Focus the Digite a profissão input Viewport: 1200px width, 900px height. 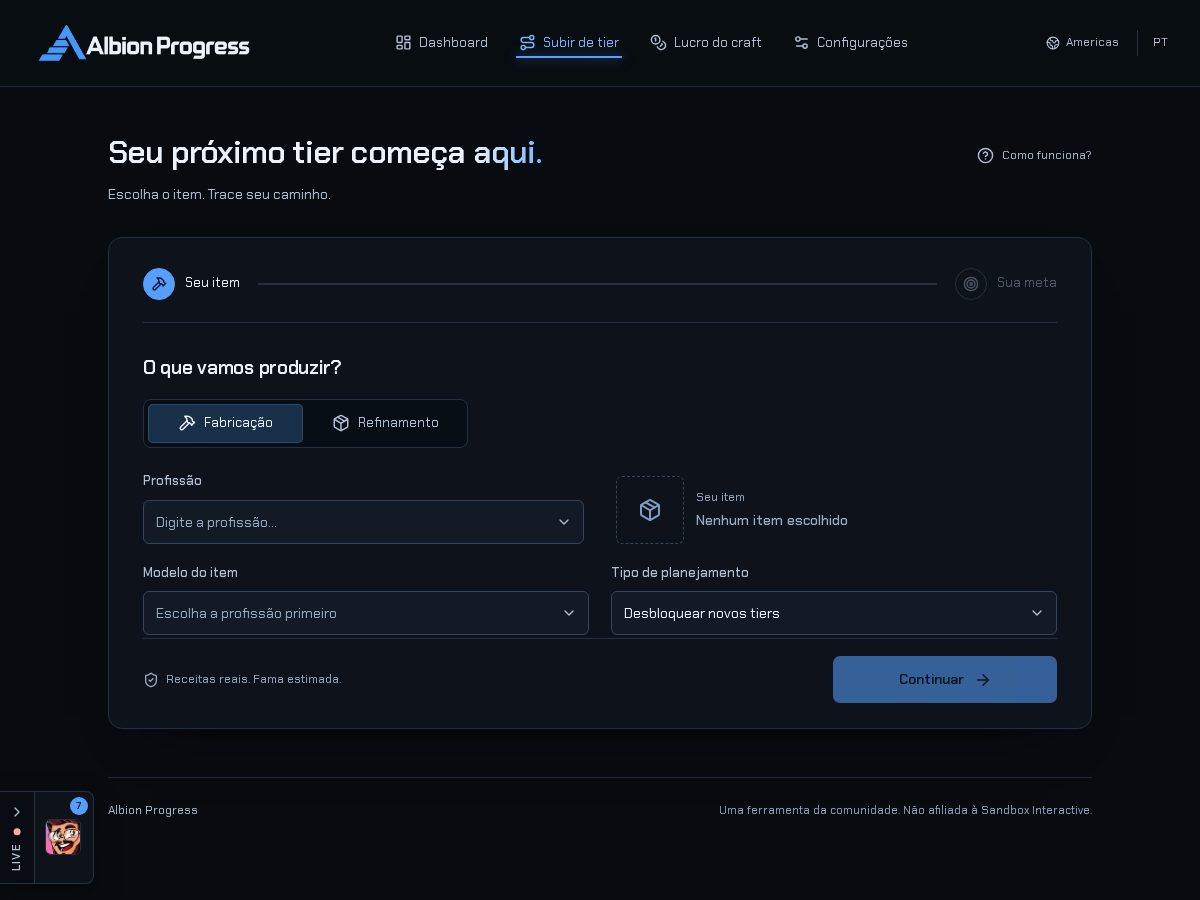coord(363,522)
